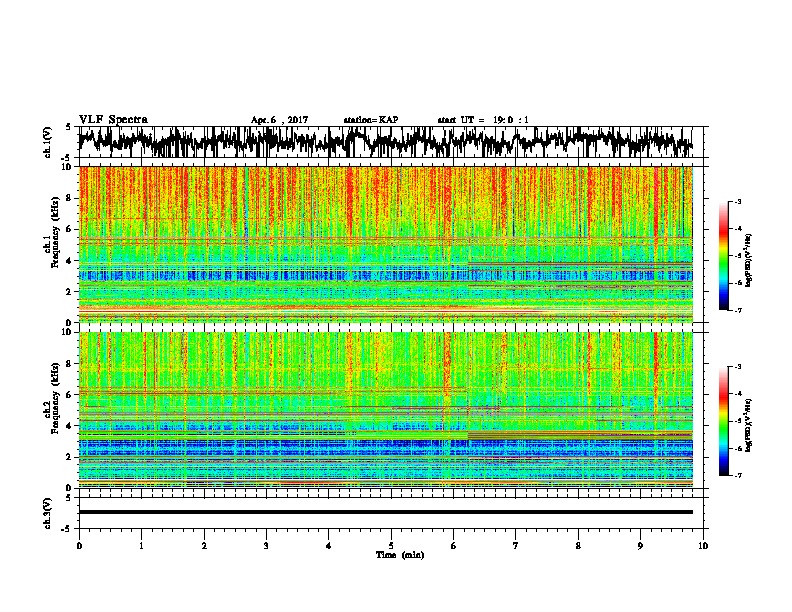Click the time axis tick '1'
Viewport: 792px width, 612px height.
pyautogui.click(x=142, y=546)
